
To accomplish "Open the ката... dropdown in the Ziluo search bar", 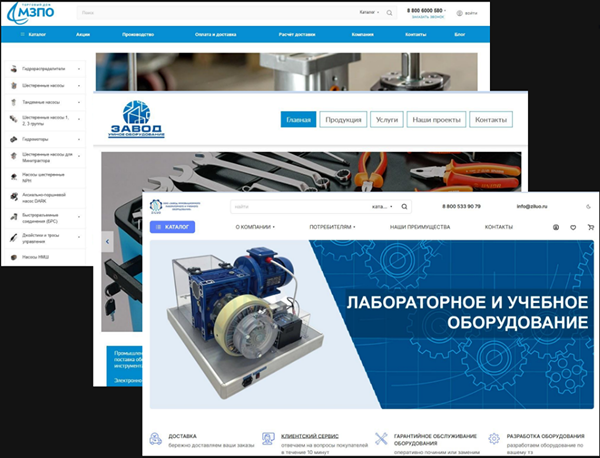I will coord(382,207).
